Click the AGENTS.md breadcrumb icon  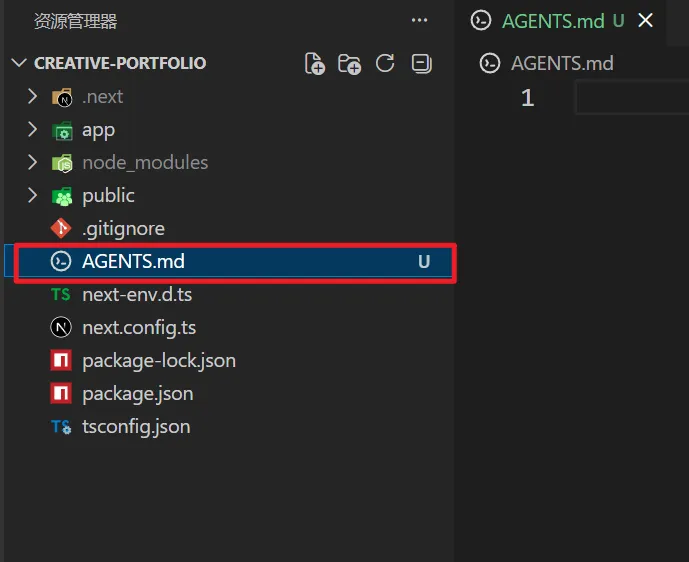490,63
